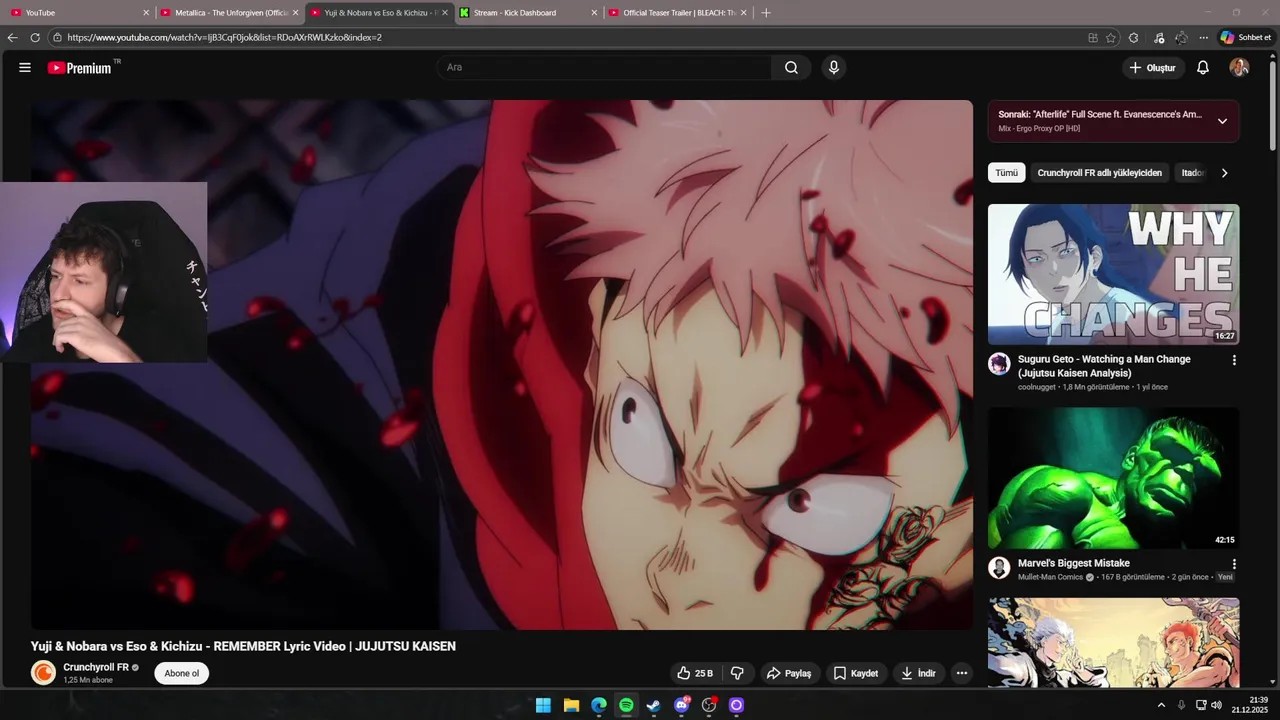The height and width of the screenshot is (720, 1280).
Task: Open the YouTube guide hamburger menu
Action: click(25, 68)
